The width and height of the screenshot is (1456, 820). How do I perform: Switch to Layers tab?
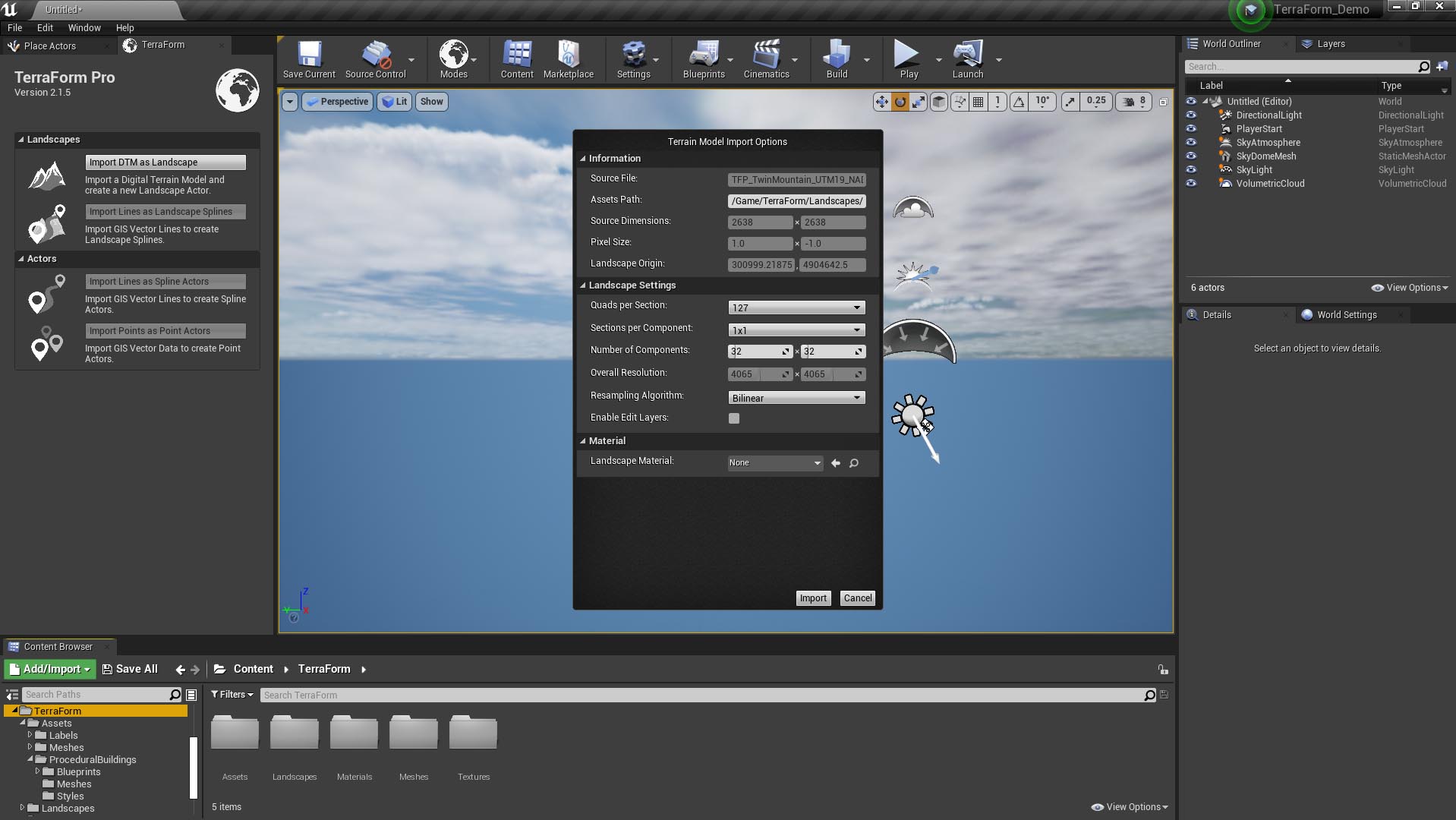click(1331, 44)
